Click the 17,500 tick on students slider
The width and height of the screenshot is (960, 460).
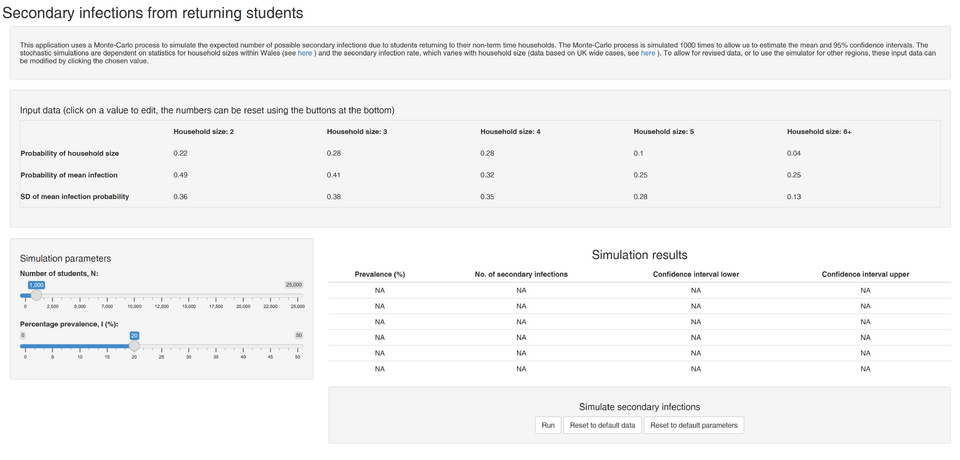[x=216, y=306]
